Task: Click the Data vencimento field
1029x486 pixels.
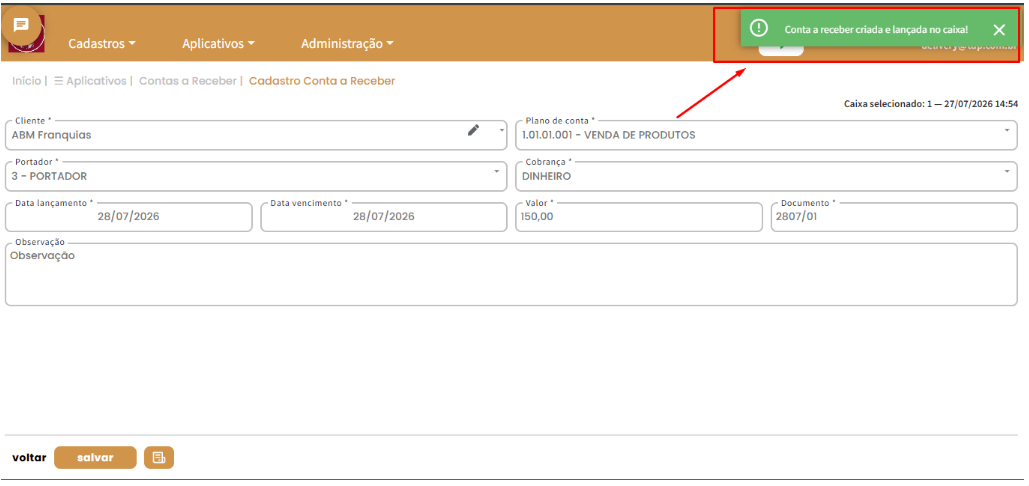Action: 384,216
